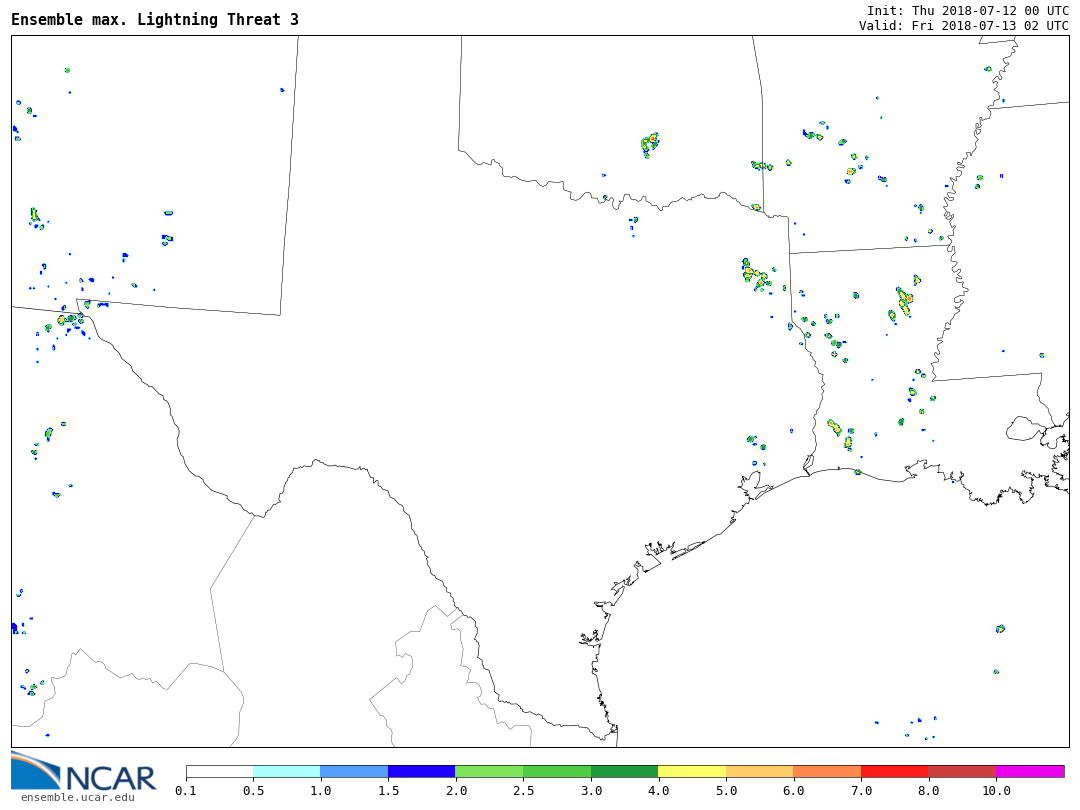Click the NCAR logo
1080x810 pixels.
click(83, 772)
